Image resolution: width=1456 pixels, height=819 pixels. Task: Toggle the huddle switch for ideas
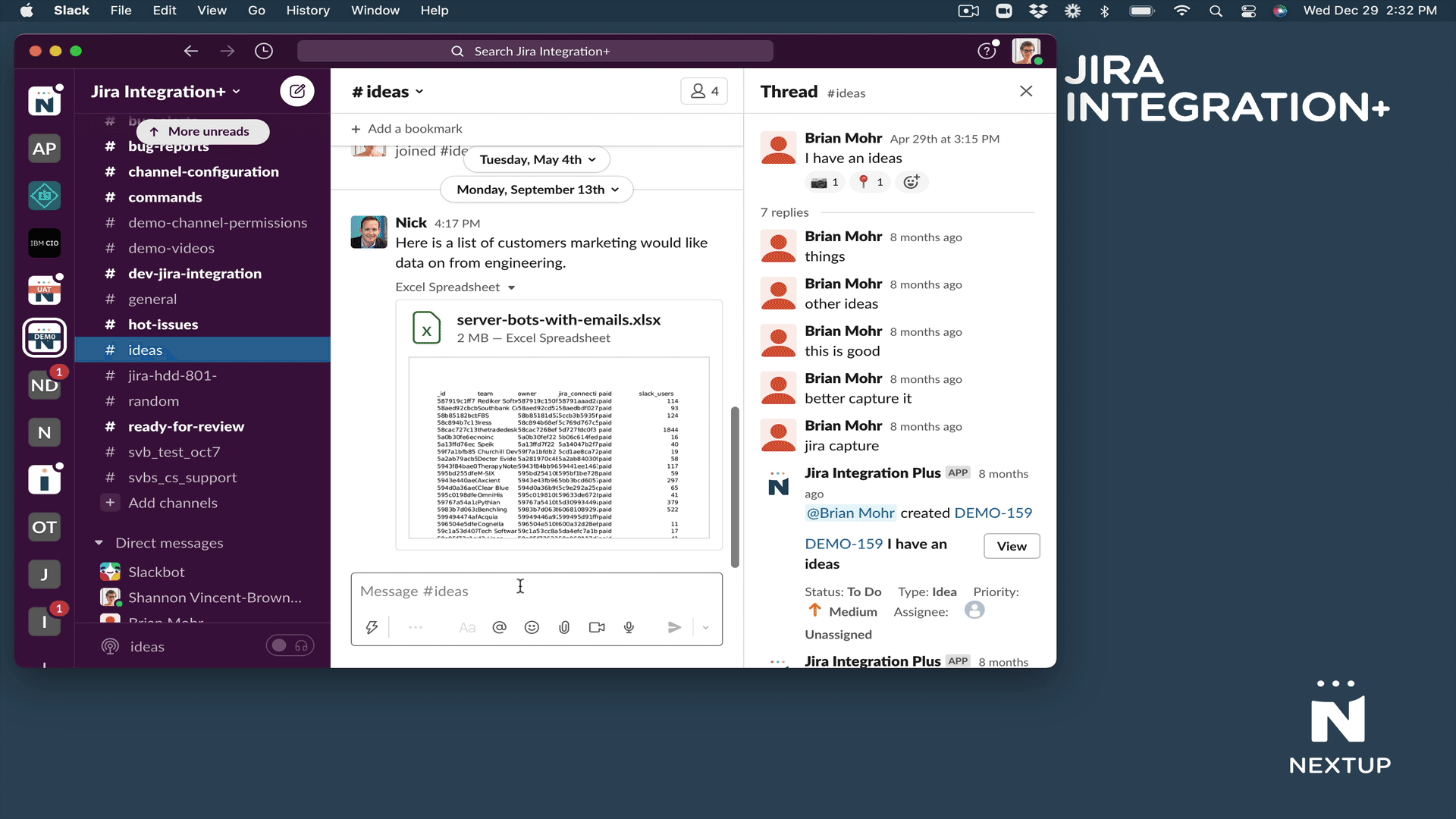click(290, 645)
